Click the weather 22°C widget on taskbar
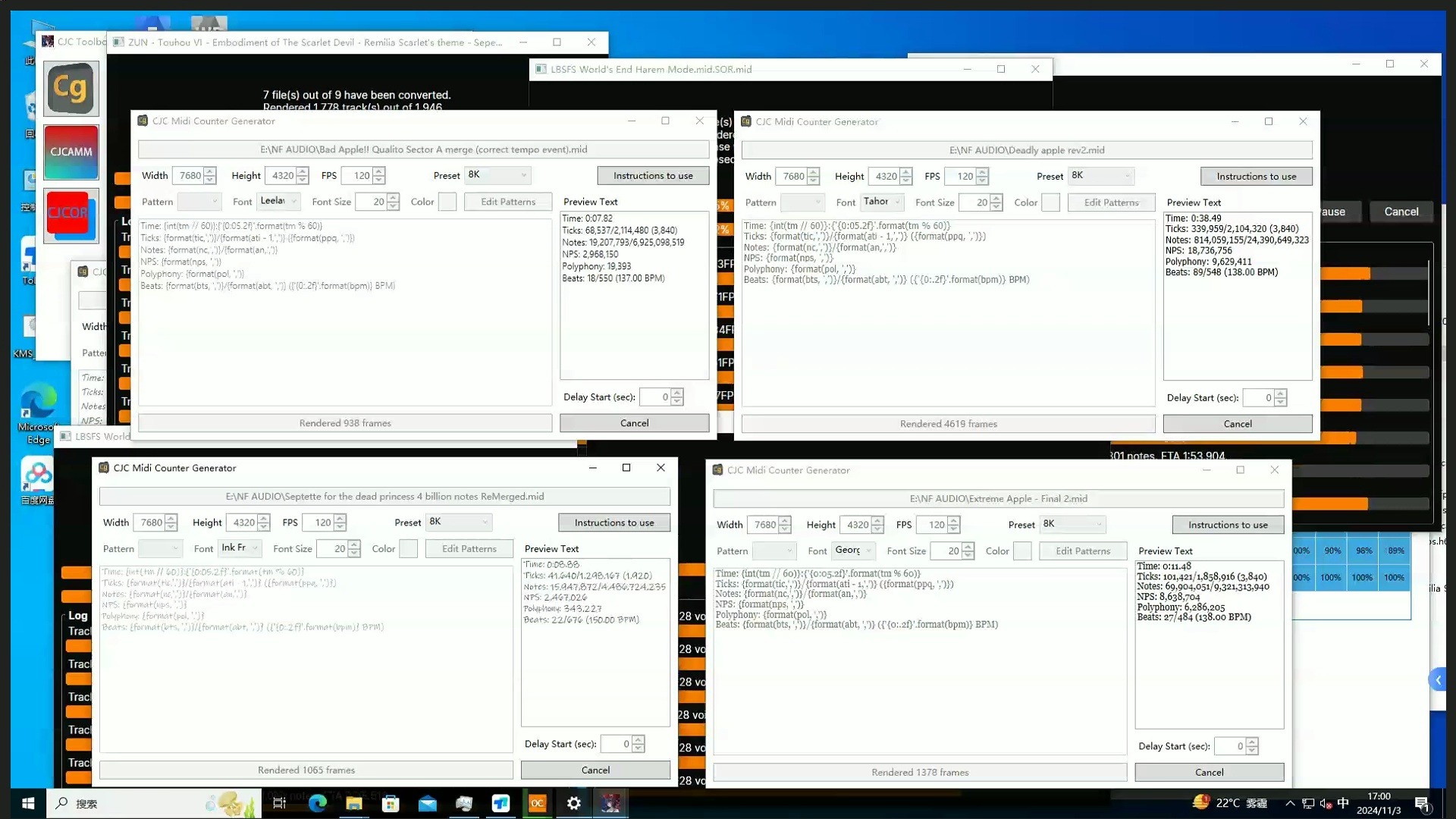The height and width of the screenshot is (819, 1456). coord(1229,803)
